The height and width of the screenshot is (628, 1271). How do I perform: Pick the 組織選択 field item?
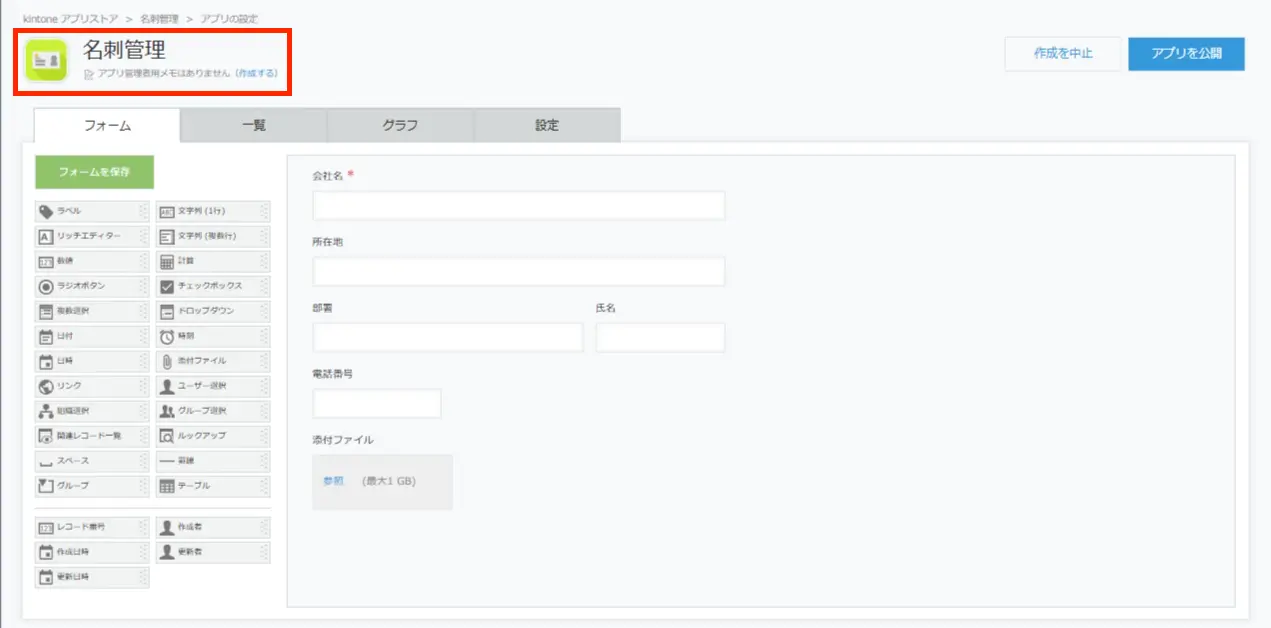(90, 411)
